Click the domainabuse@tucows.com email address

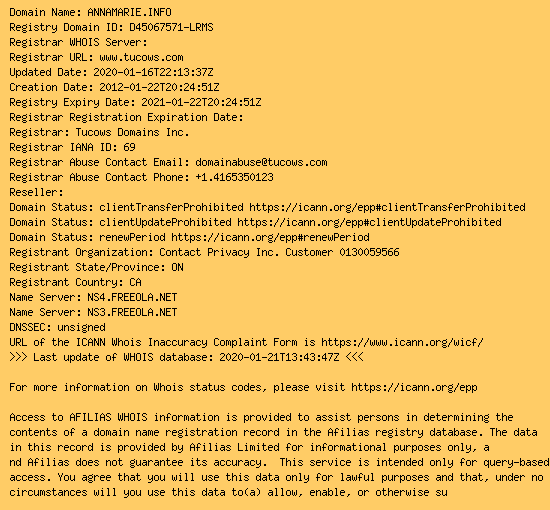[x=261, y=162]
